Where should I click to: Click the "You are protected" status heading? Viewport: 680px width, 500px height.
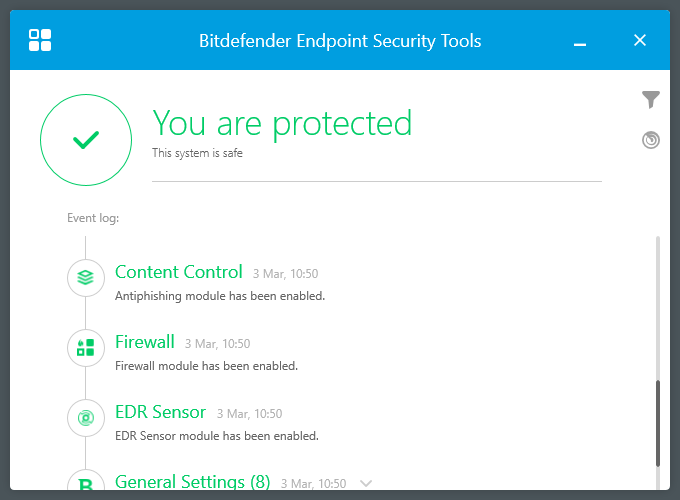(x=282, y=123)
